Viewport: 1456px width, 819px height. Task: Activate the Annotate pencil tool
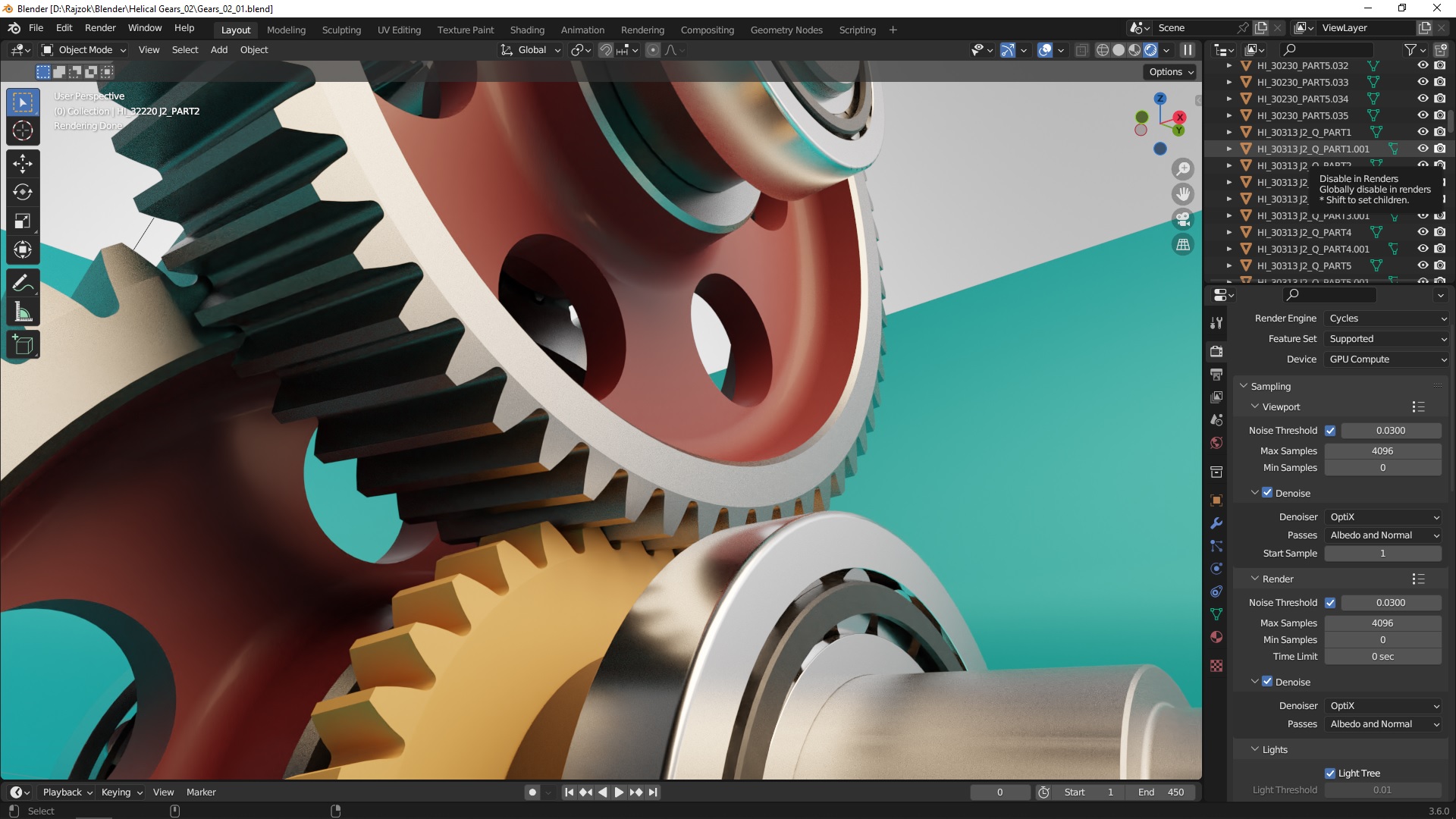click(23, 283)
